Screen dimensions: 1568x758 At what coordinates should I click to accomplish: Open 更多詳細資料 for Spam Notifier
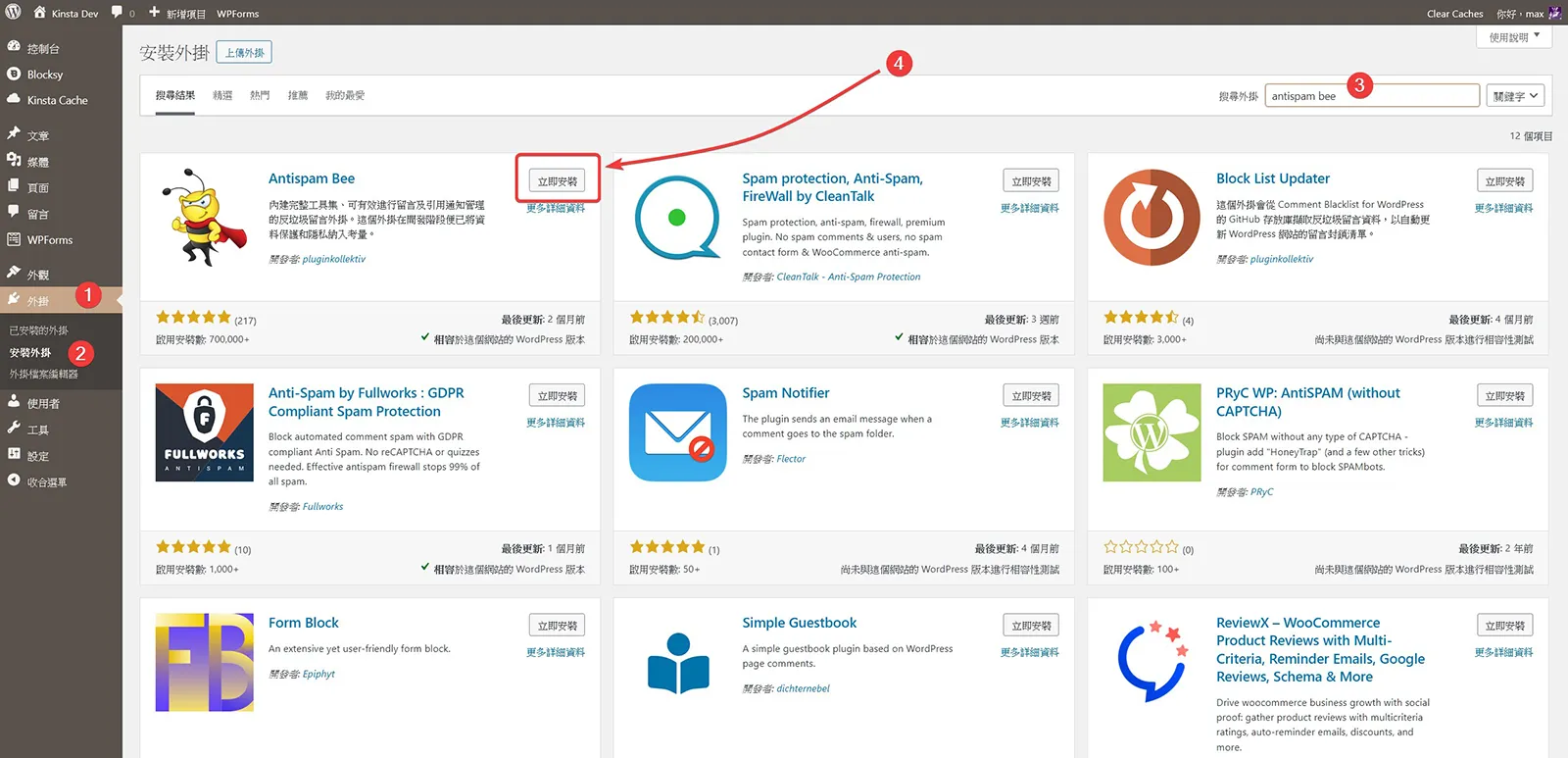(1030, 423)
